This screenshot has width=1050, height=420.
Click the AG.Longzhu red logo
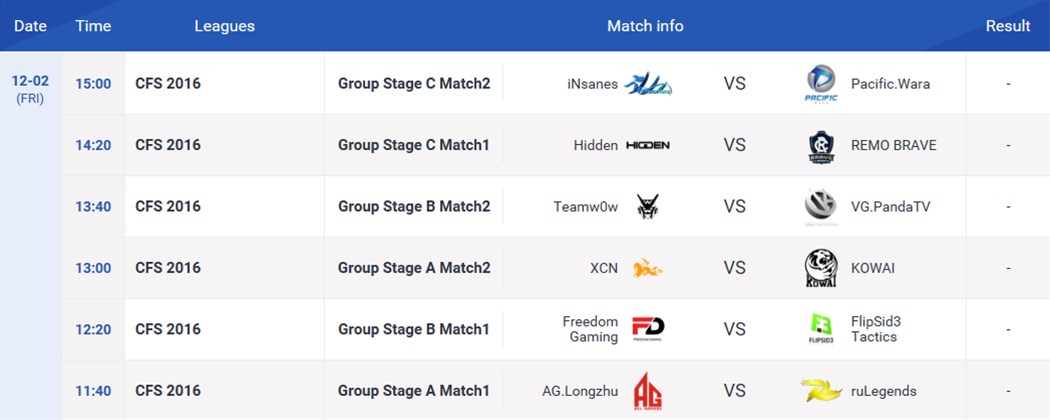tap(648, 391)
